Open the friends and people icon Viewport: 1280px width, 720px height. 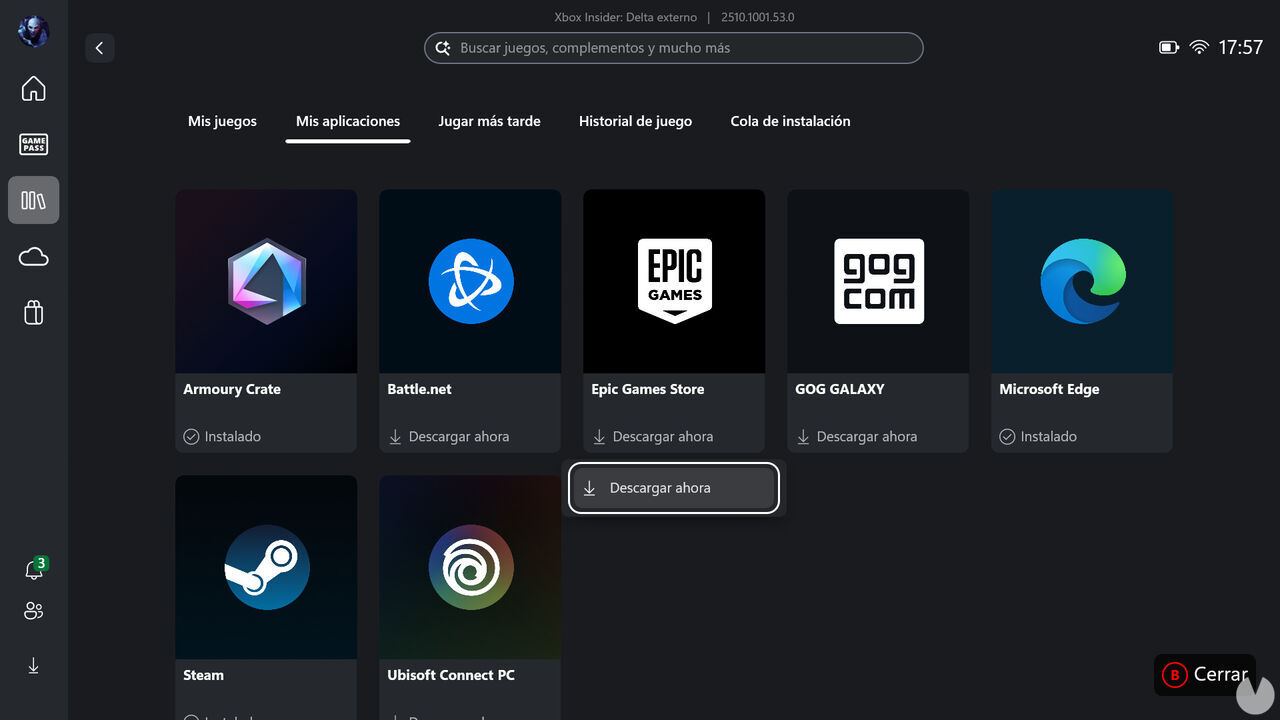click(x=33, y=611)
